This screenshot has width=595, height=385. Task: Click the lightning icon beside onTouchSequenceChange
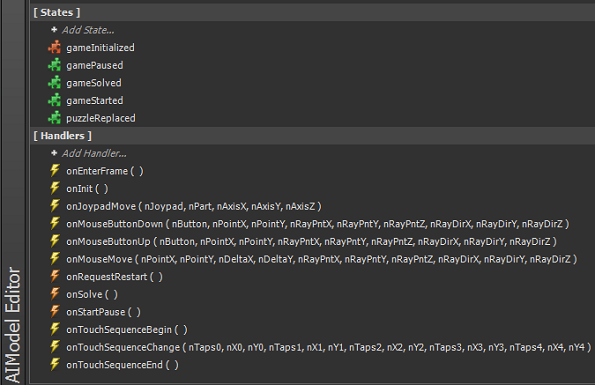click(55, 347)
